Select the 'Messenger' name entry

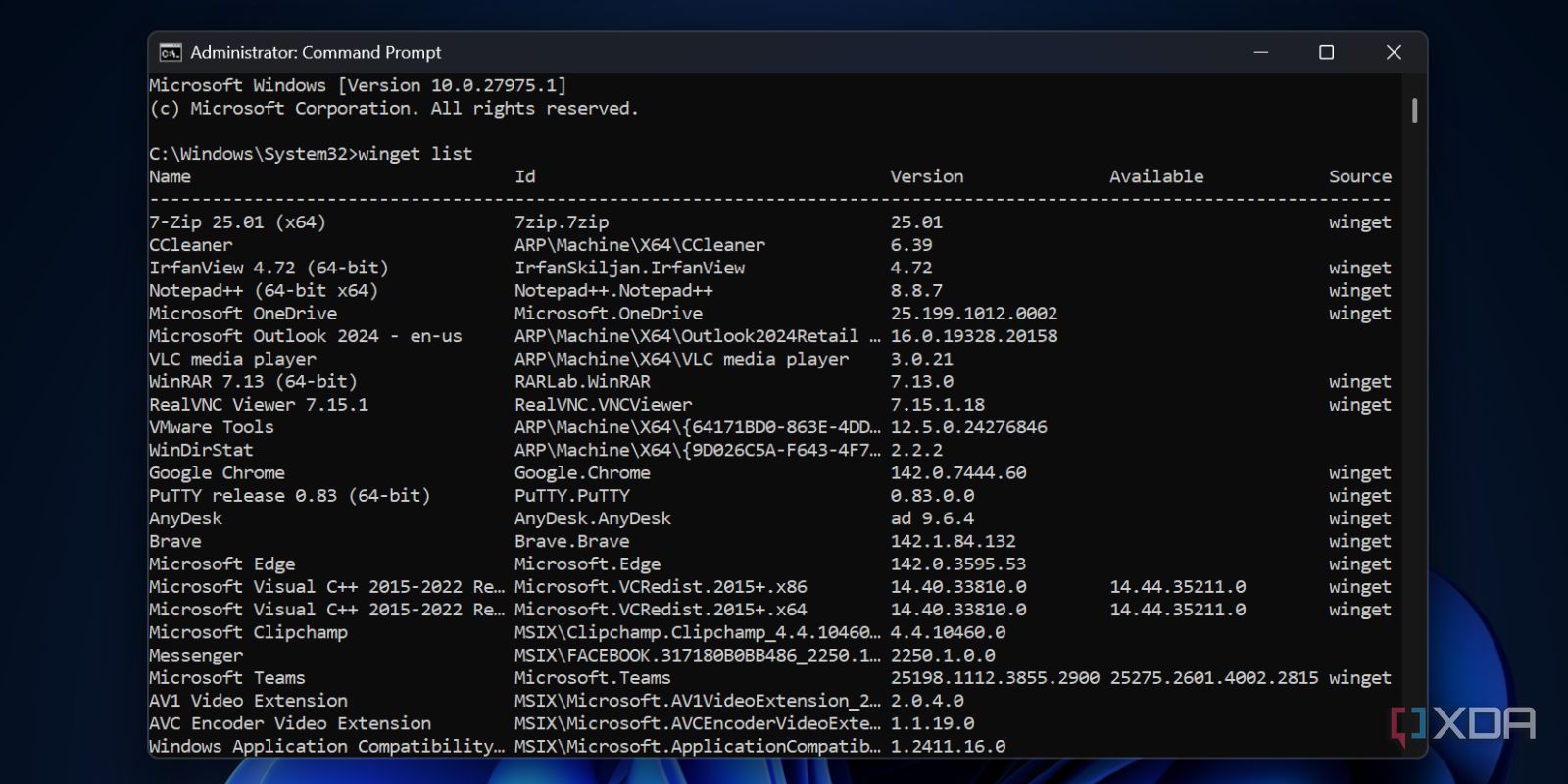(196, 655)
